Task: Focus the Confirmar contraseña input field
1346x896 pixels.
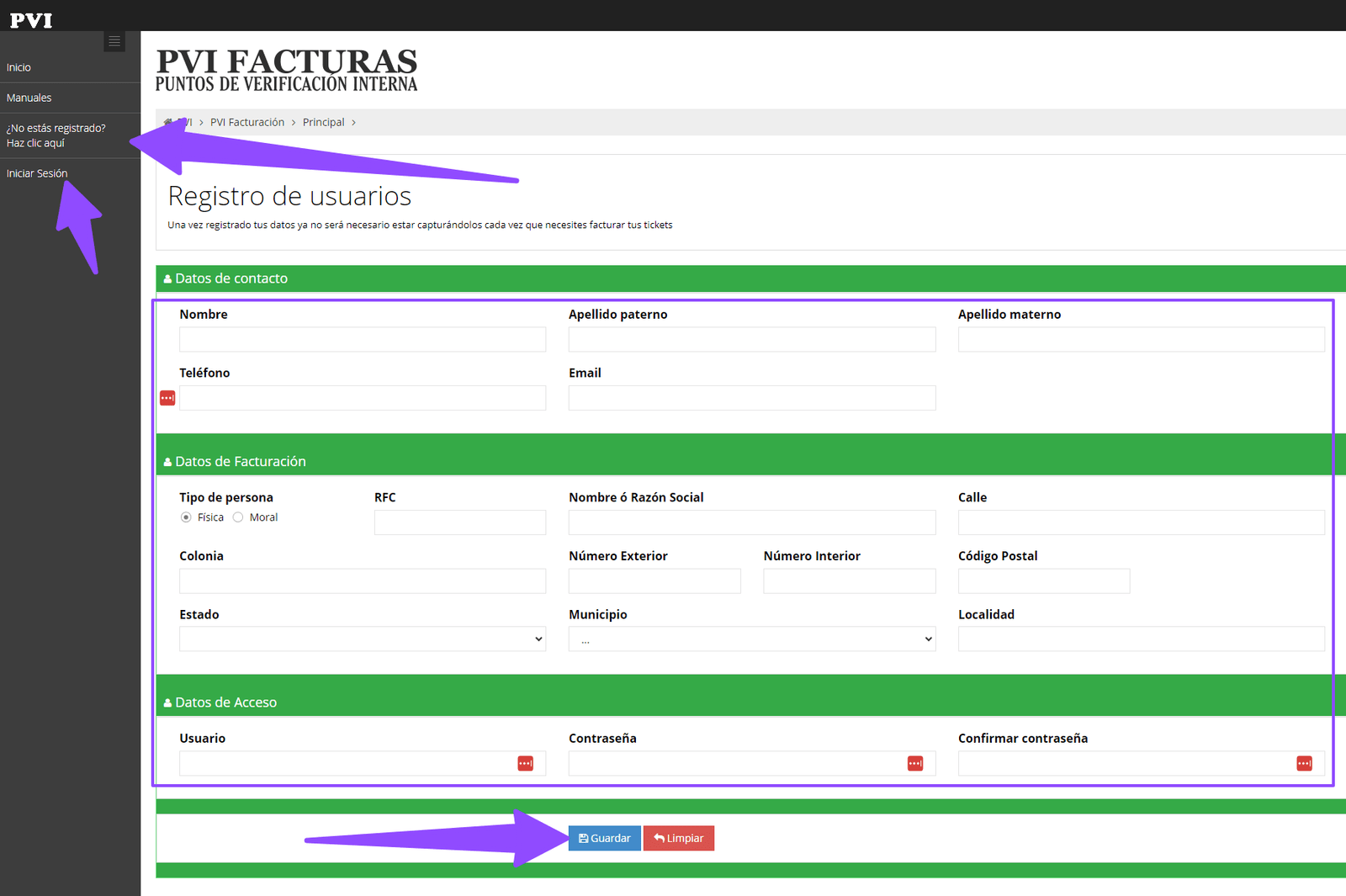Action: coord(1142,763)
